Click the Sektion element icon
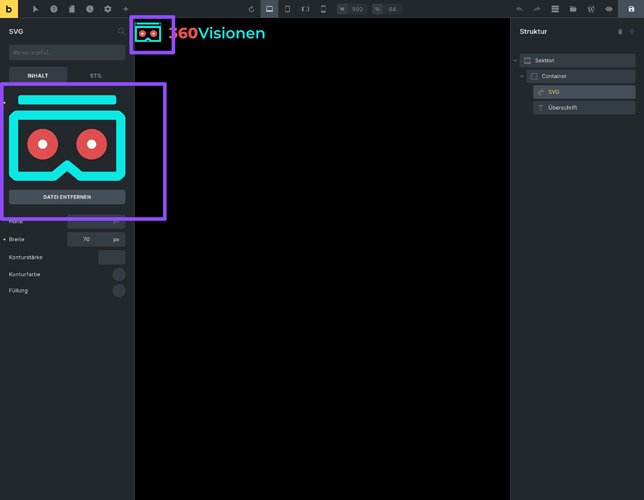Image resolution: width=644 pixels, height=500 pixels. coord(527,60)
